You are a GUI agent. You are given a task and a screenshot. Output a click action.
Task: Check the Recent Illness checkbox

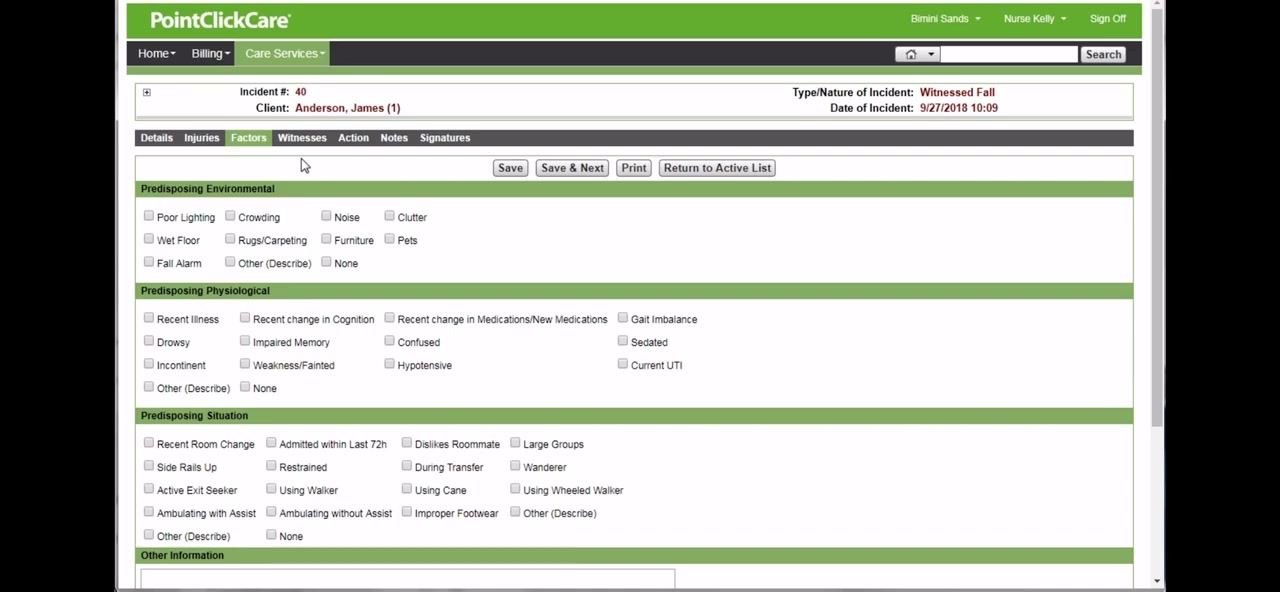149,318
